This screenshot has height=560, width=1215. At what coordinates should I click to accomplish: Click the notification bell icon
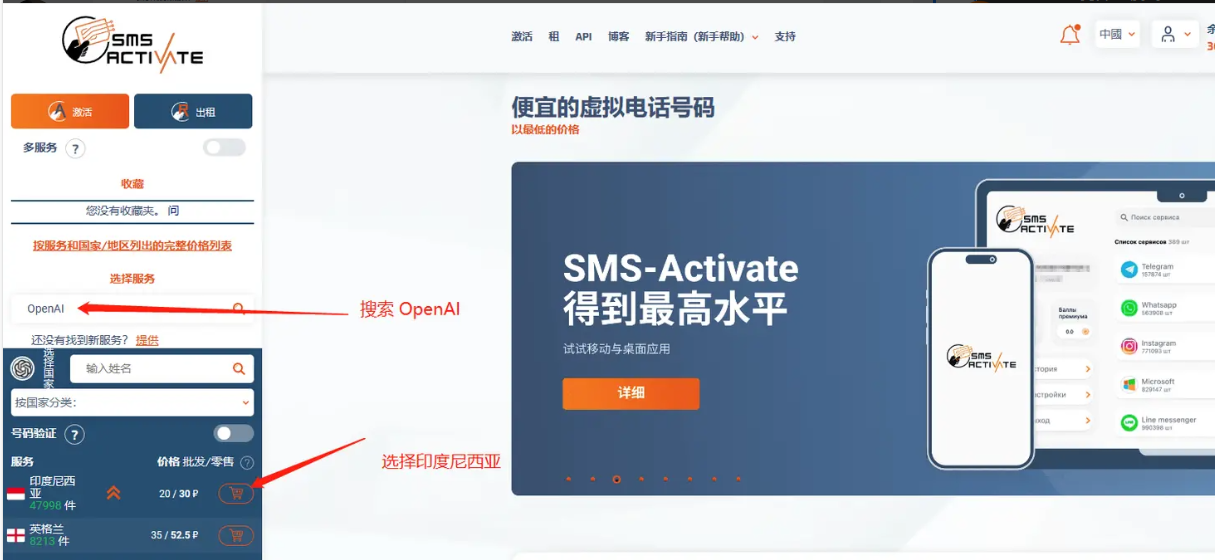coord(1070,35)
